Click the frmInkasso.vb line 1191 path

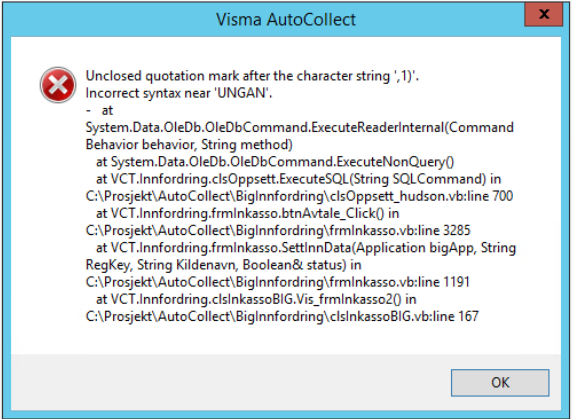[277, 282]
